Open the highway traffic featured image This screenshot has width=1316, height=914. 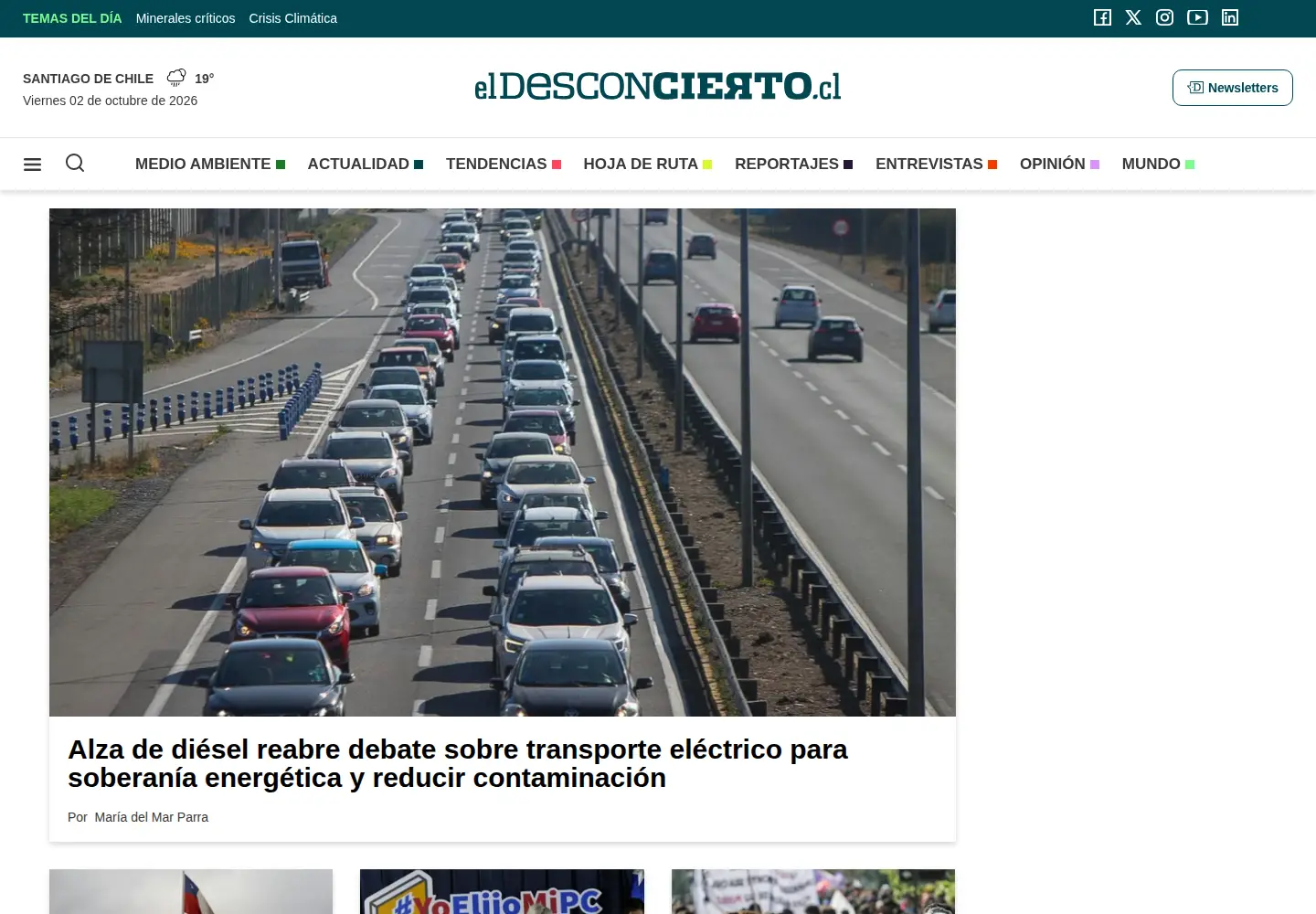click(x=503, y=462)
